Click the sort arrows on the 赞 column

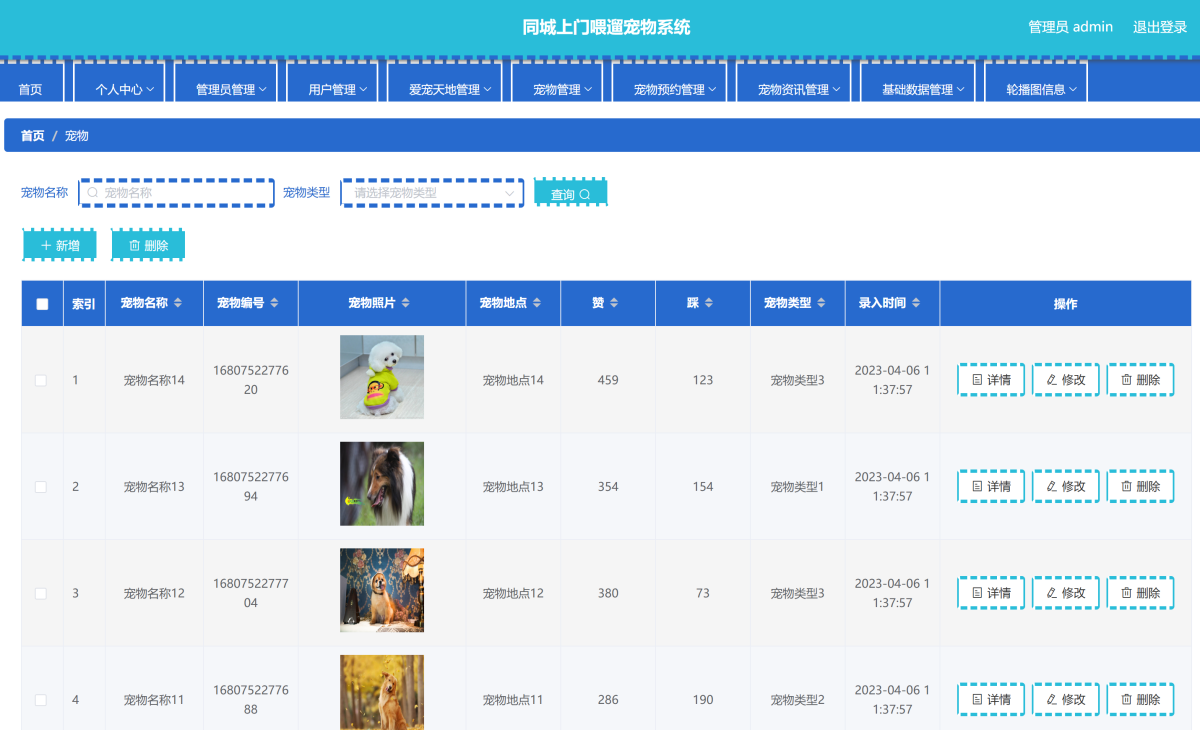pos(614,303)
